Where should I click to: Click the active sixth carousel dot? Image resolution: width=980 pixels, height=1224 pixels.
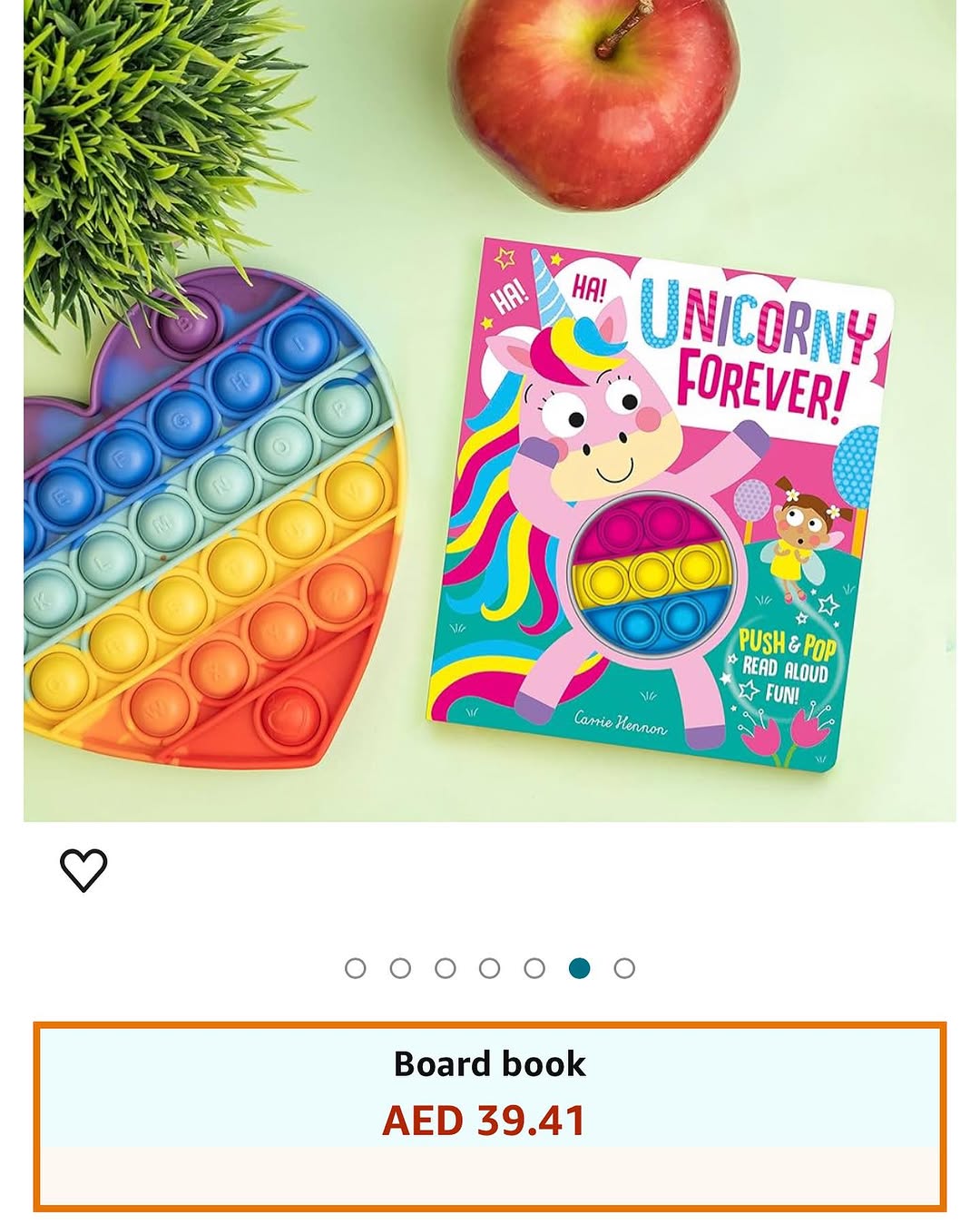click(x=579, y=968)
